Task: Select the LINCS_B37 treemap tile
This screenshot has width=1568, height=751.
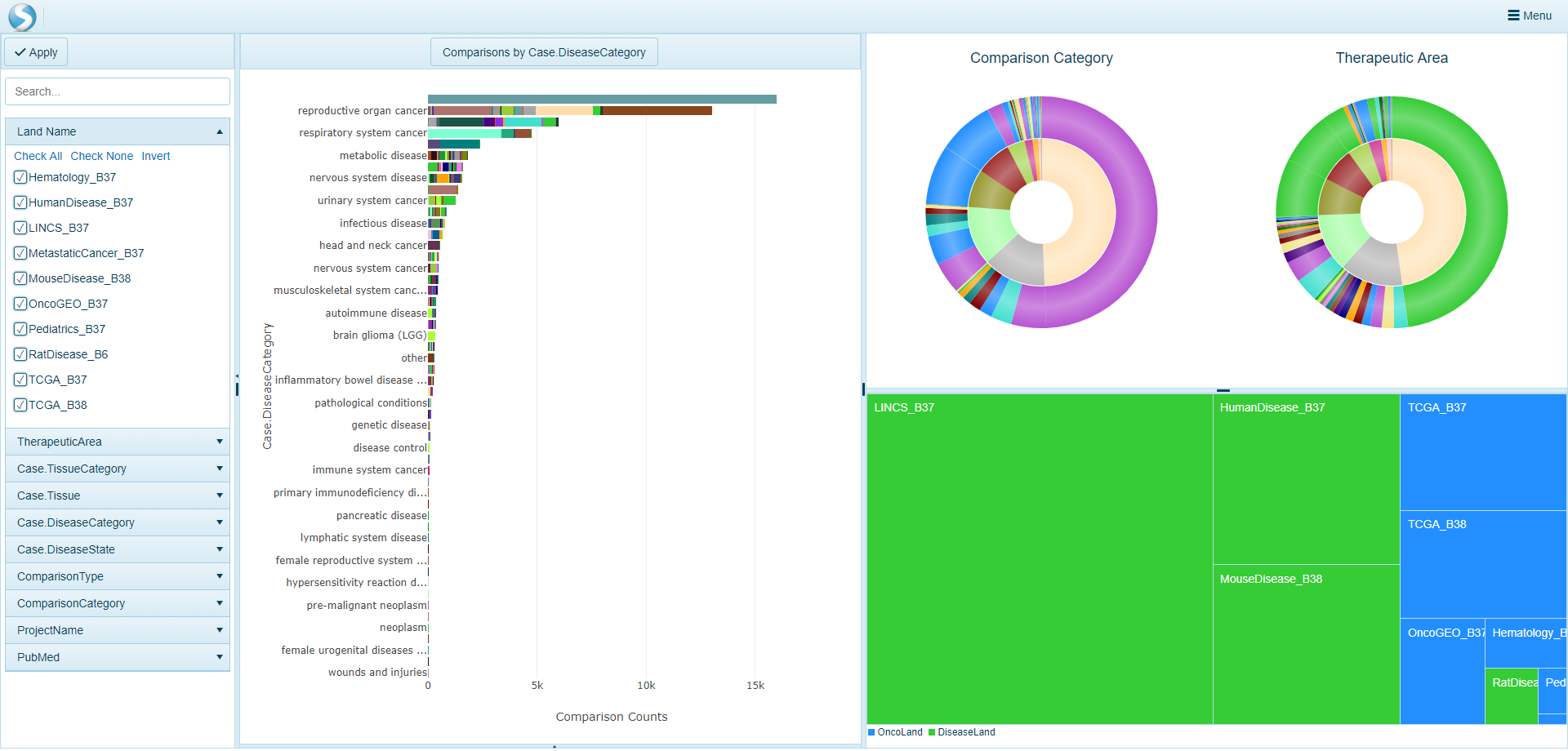Action: [x=1039, y=559]
